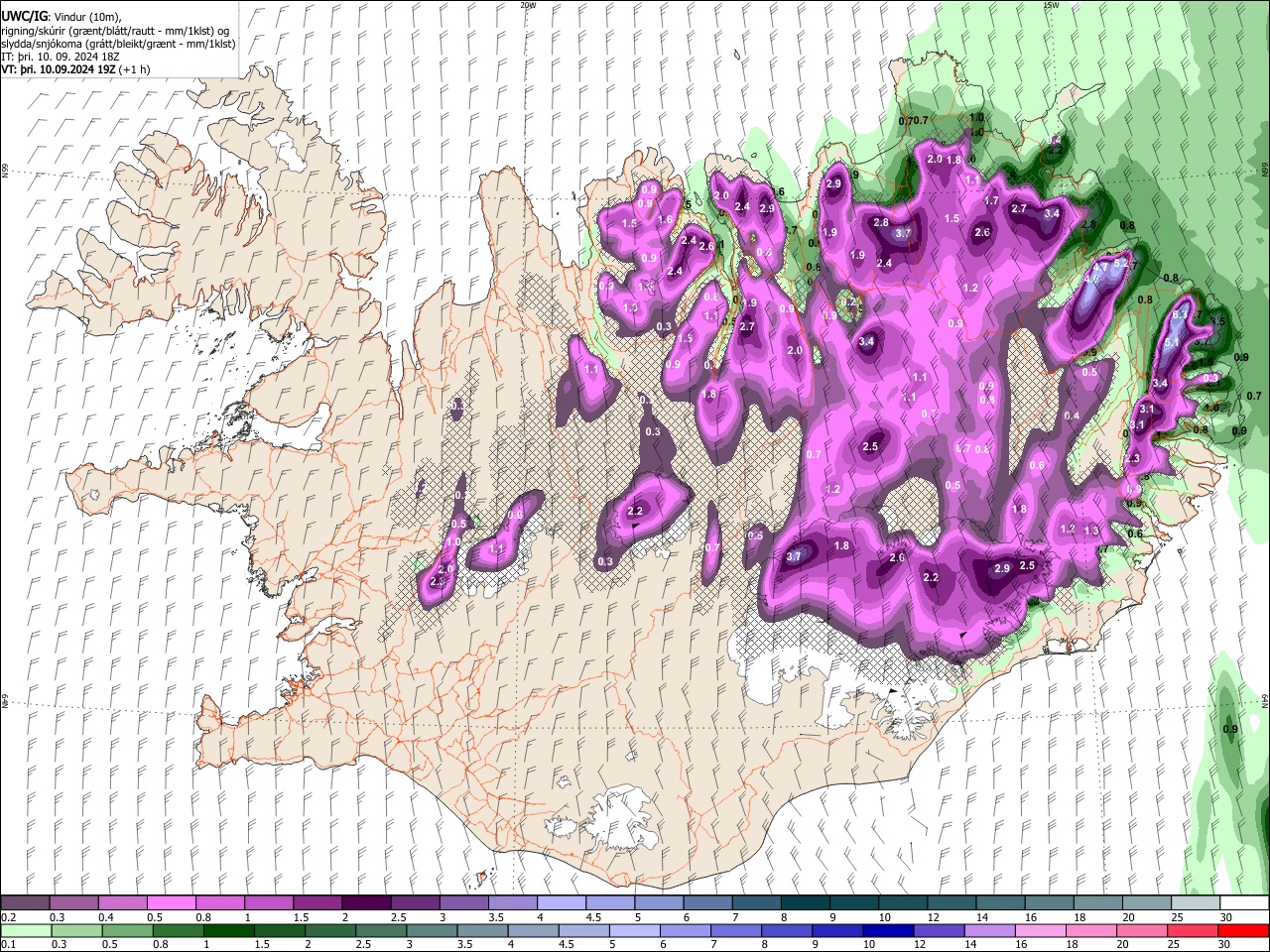Pick upper legend swatch between 6 and 7
1270x952 pixels.
[706, 903]
